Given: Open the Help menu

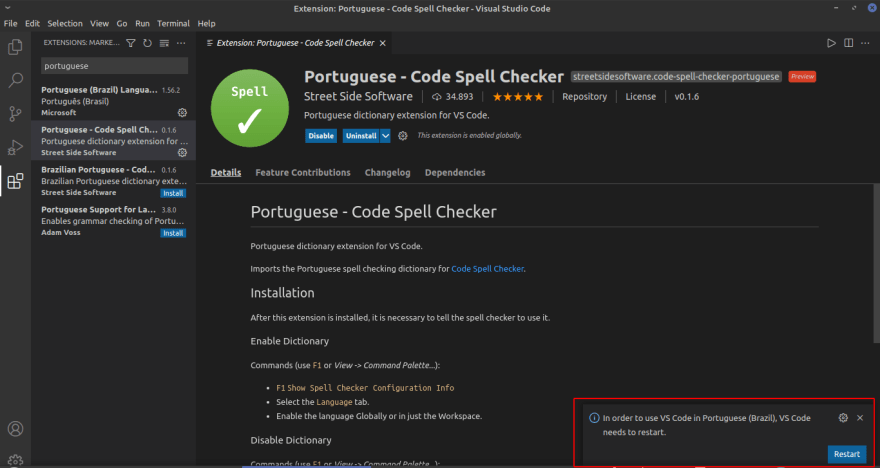Looking at the screenshot, I should pyautogui.click(x=207, y=24).
